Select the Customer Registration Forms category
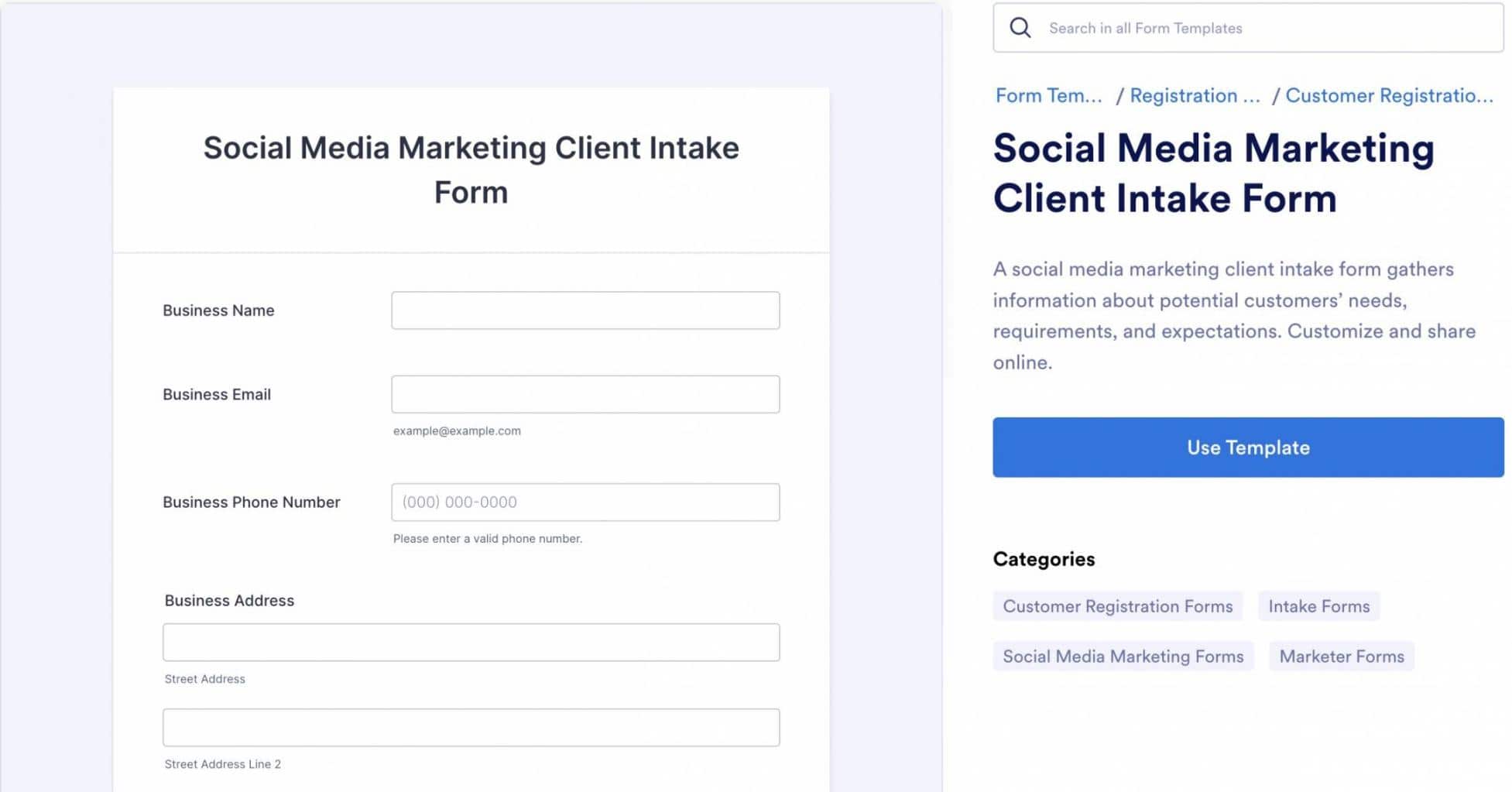 coord(1117,606)
